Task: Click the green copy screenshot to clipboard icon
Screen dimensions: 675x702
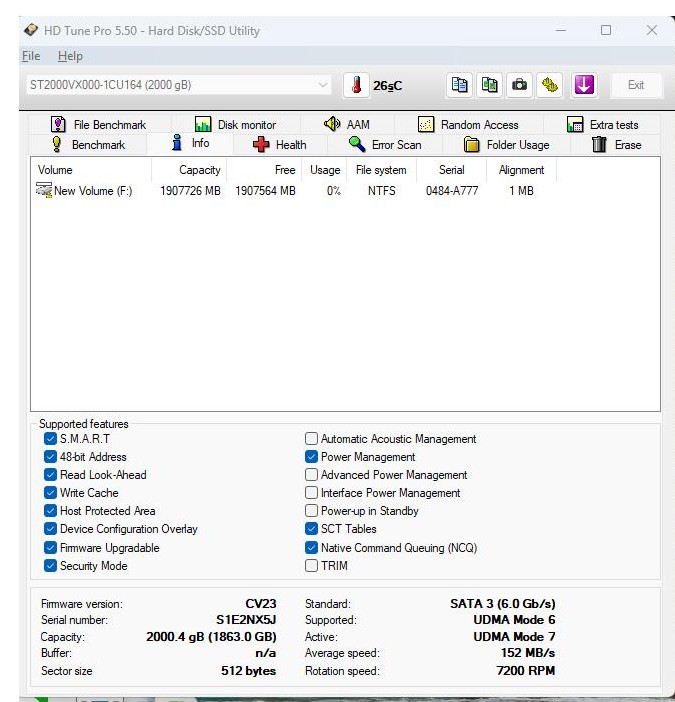Action: coord(489,85)
